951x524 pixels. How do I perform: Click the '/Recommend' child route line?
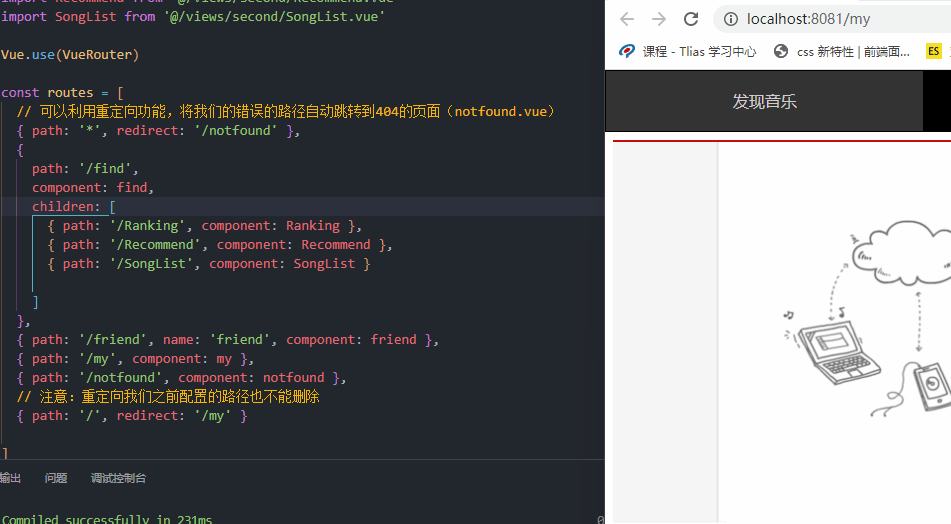pyautogui.click(x=220, y=244)
